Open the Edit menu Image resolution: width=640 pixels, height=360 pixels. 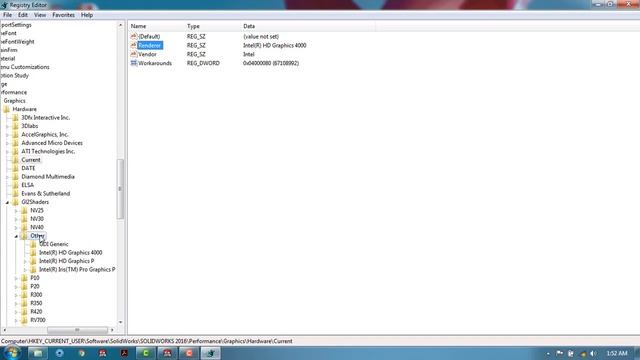tap(23, 15)
